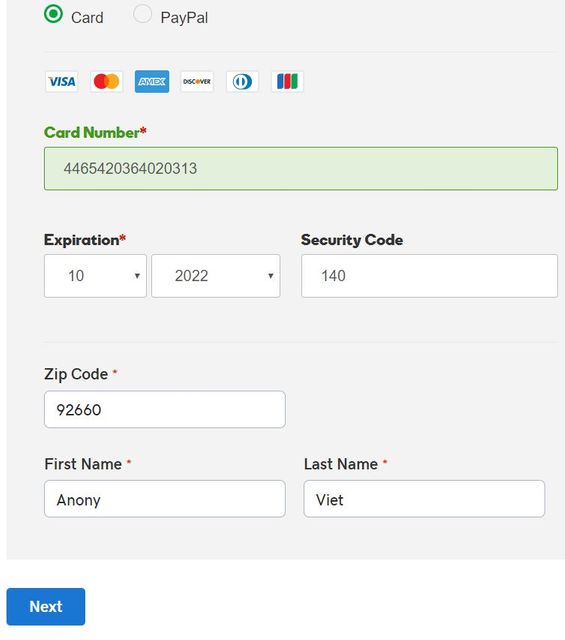Focus the Card Number field
565x640 pixels.
[x=301, y=169]
